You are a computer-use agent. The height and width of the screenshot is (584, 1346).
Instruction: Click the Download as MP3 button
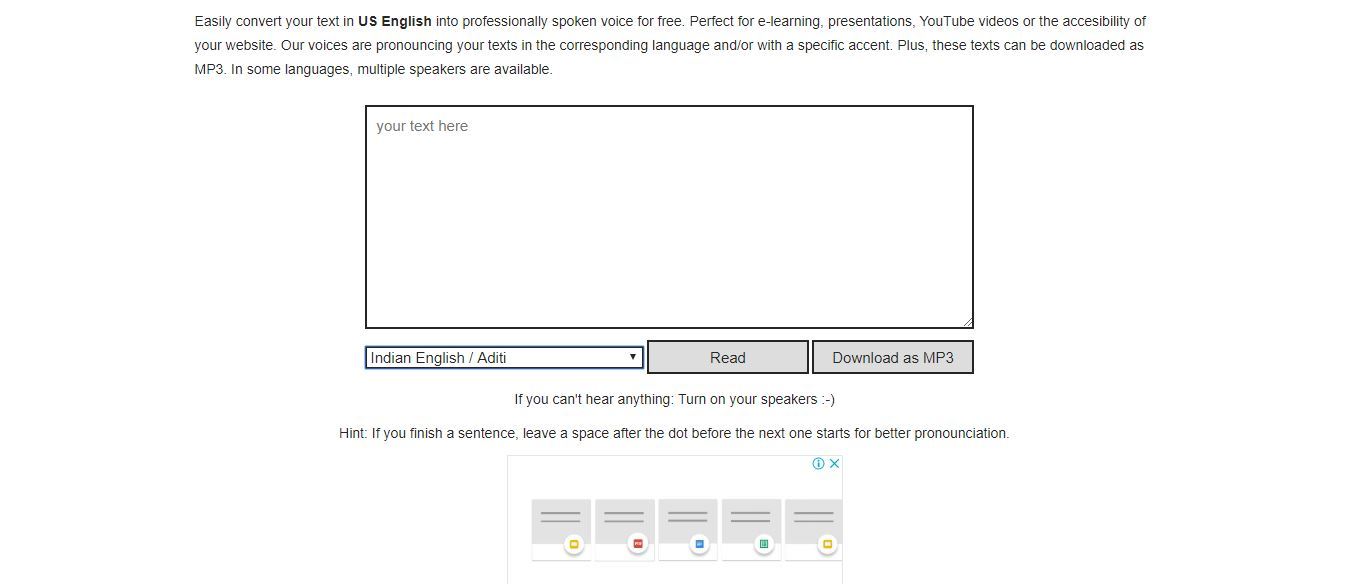pos(892,357)
